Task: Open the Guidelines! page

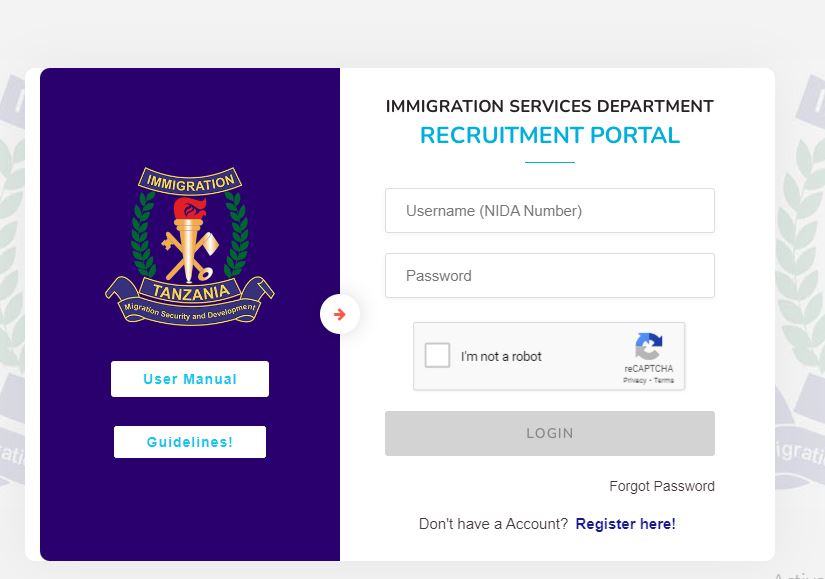Action: pyautogui.click(x=190, y=442)
